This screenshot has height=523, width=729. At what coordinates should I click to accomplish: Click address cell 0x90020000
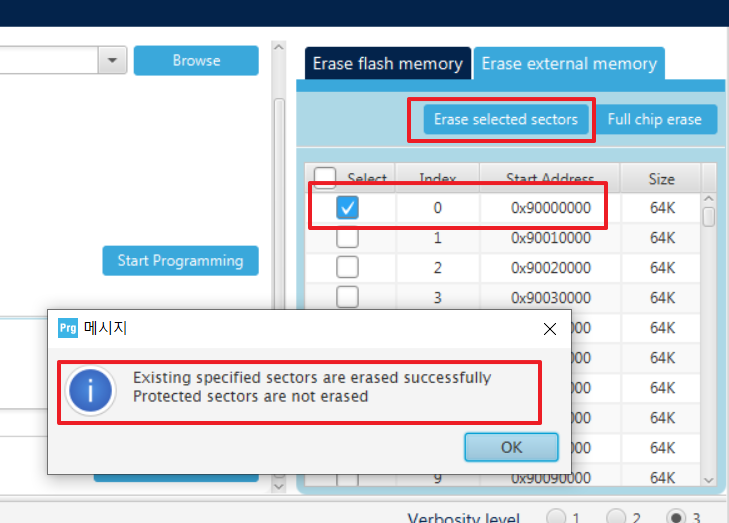point(550,268)
